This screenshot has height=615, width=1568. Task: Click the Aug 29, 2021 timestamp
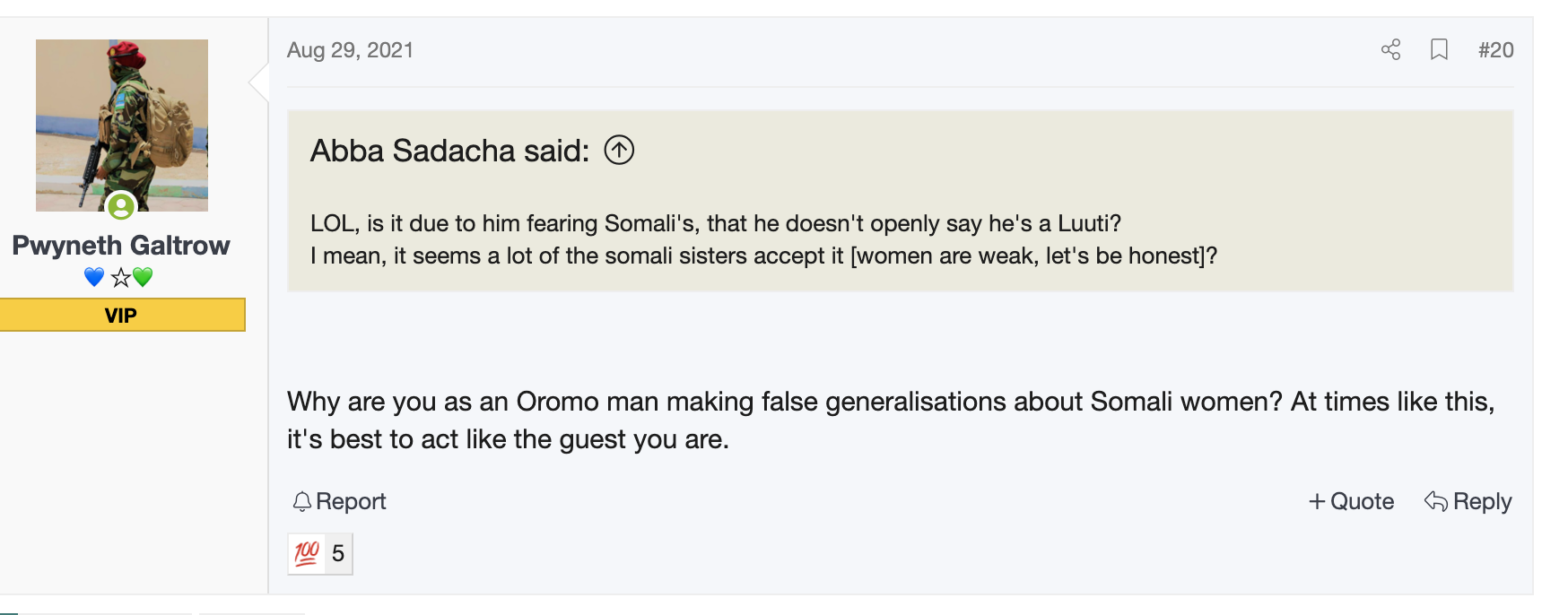tap(350, 50)
